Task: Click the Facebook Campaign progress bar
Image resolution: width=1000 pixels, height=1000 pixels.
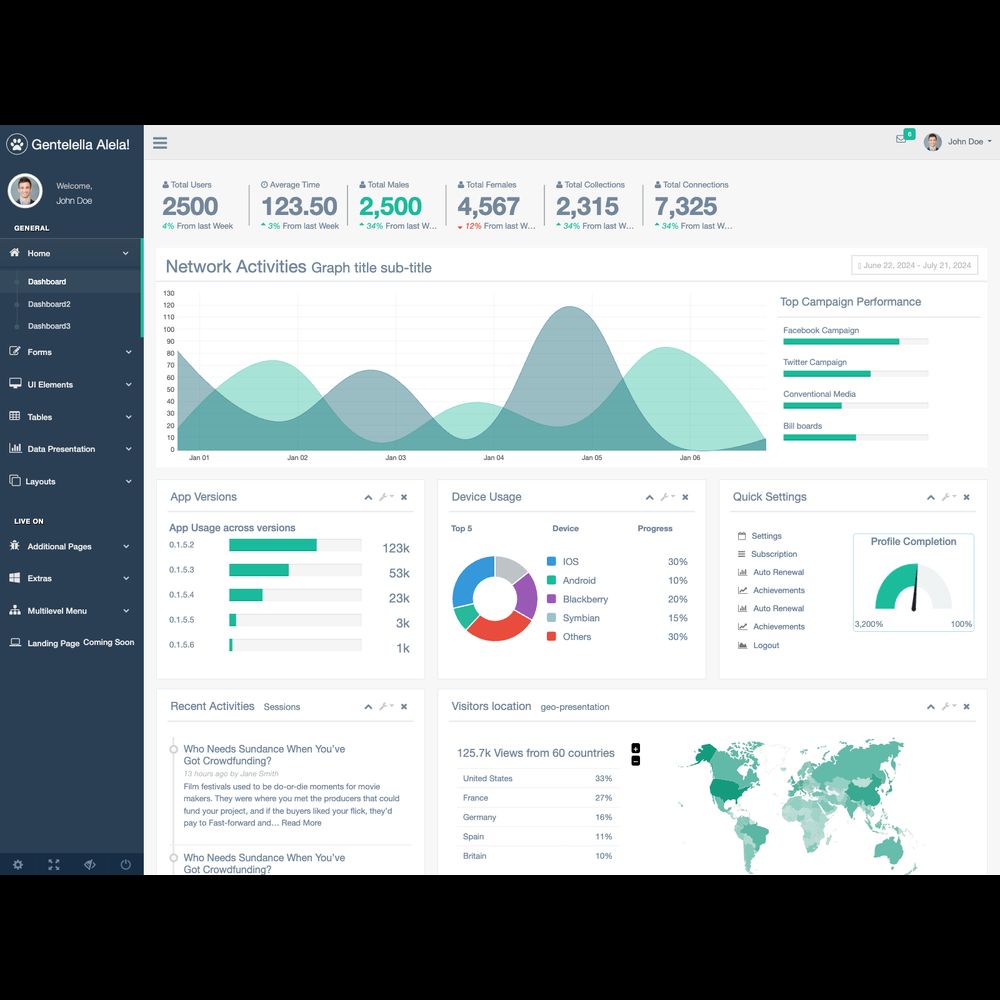Action: point(855,341)
